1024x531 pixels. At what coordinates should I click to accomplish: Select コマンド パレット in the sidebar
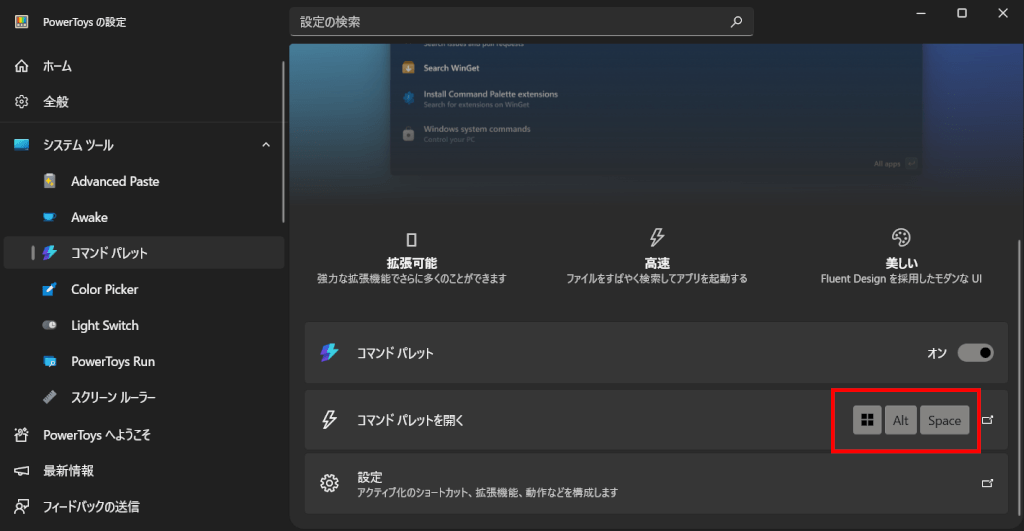coord(109,253)
